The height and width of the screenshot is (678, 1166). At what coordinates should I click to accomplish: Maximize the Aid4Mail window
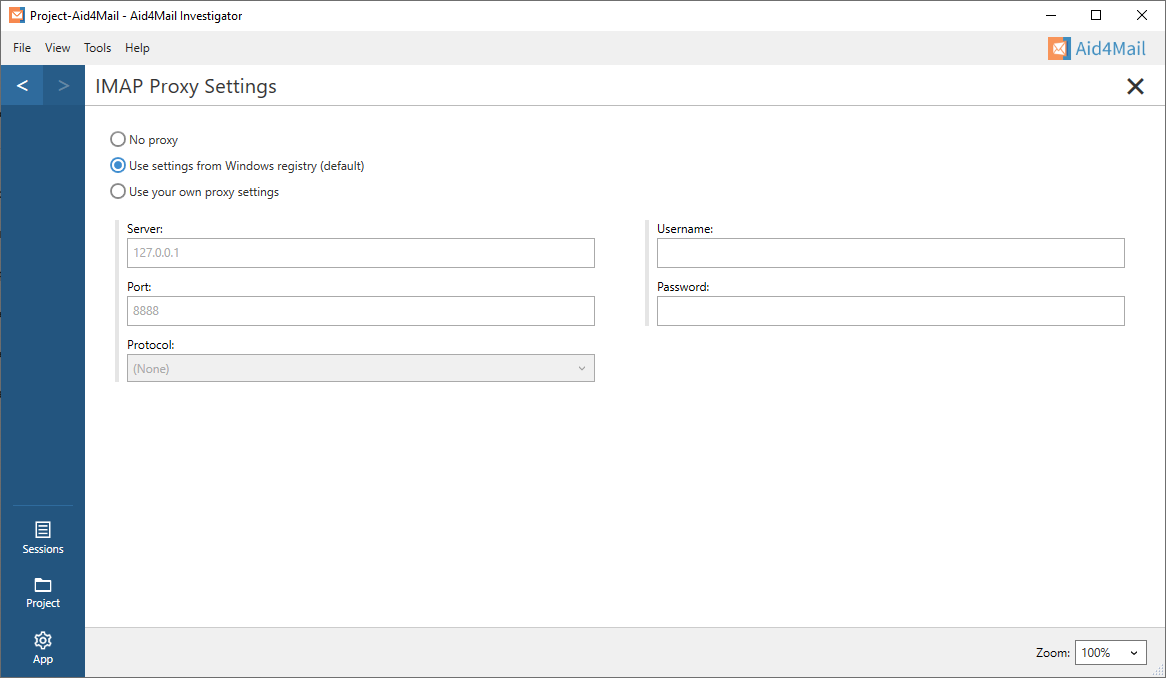(x=1096, y=15)
